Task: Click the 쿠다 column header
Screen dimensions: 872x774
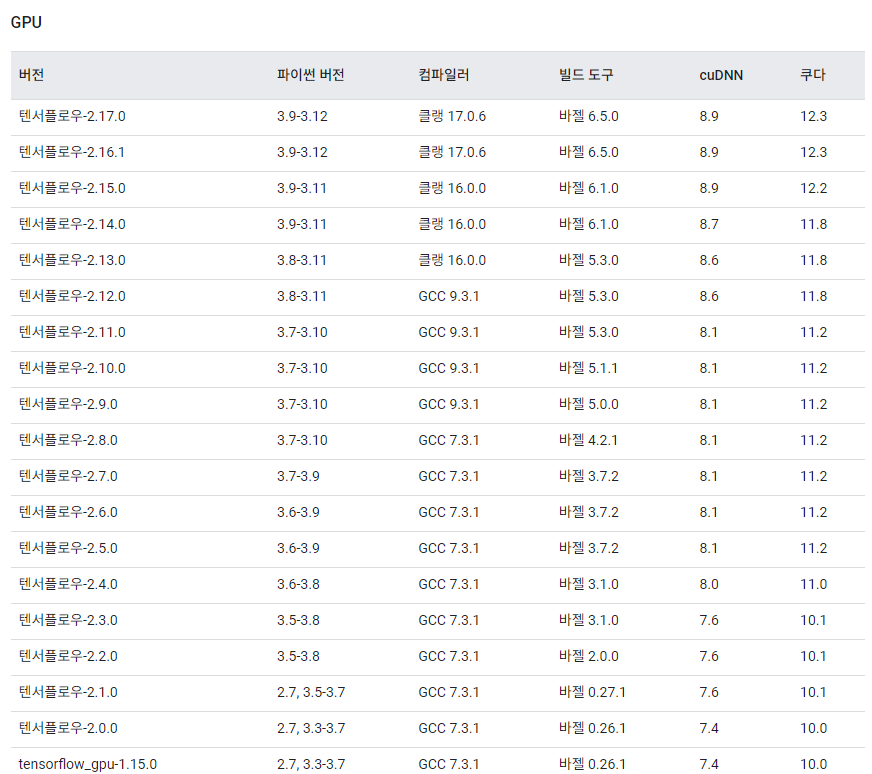Action: 812,75
